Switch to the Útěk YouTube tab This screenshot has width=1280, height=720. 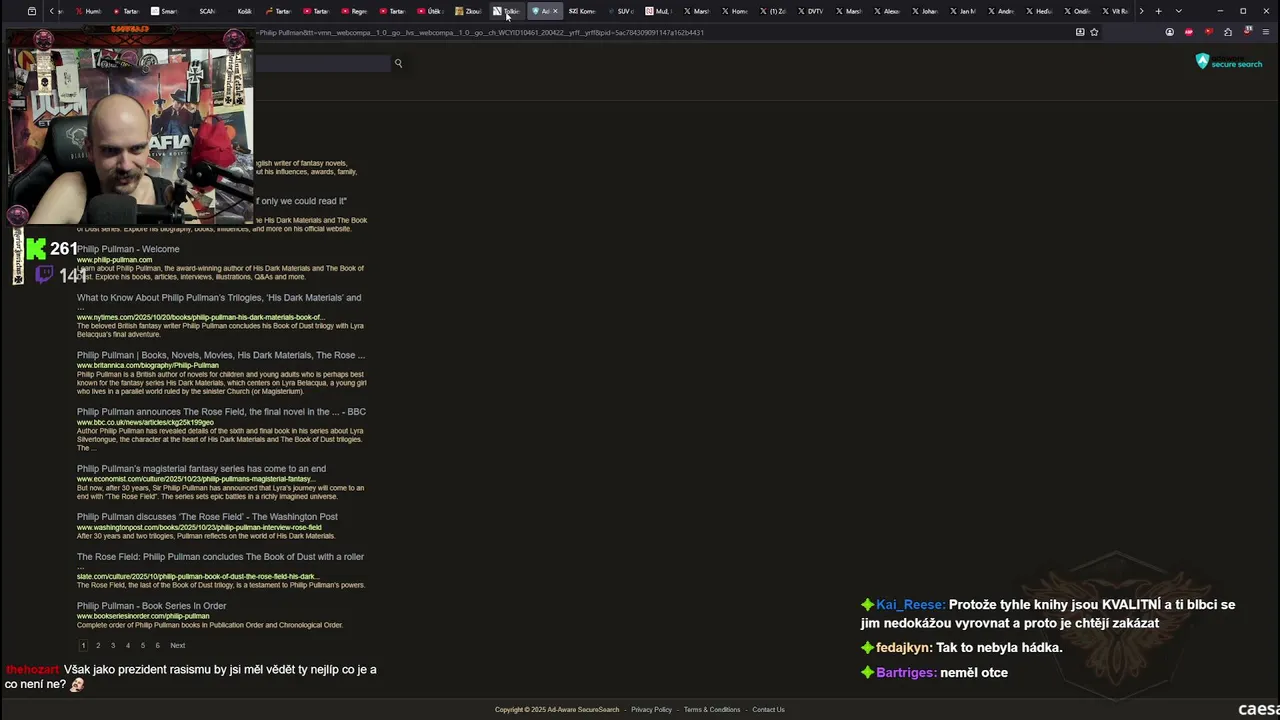click(429, 11)
